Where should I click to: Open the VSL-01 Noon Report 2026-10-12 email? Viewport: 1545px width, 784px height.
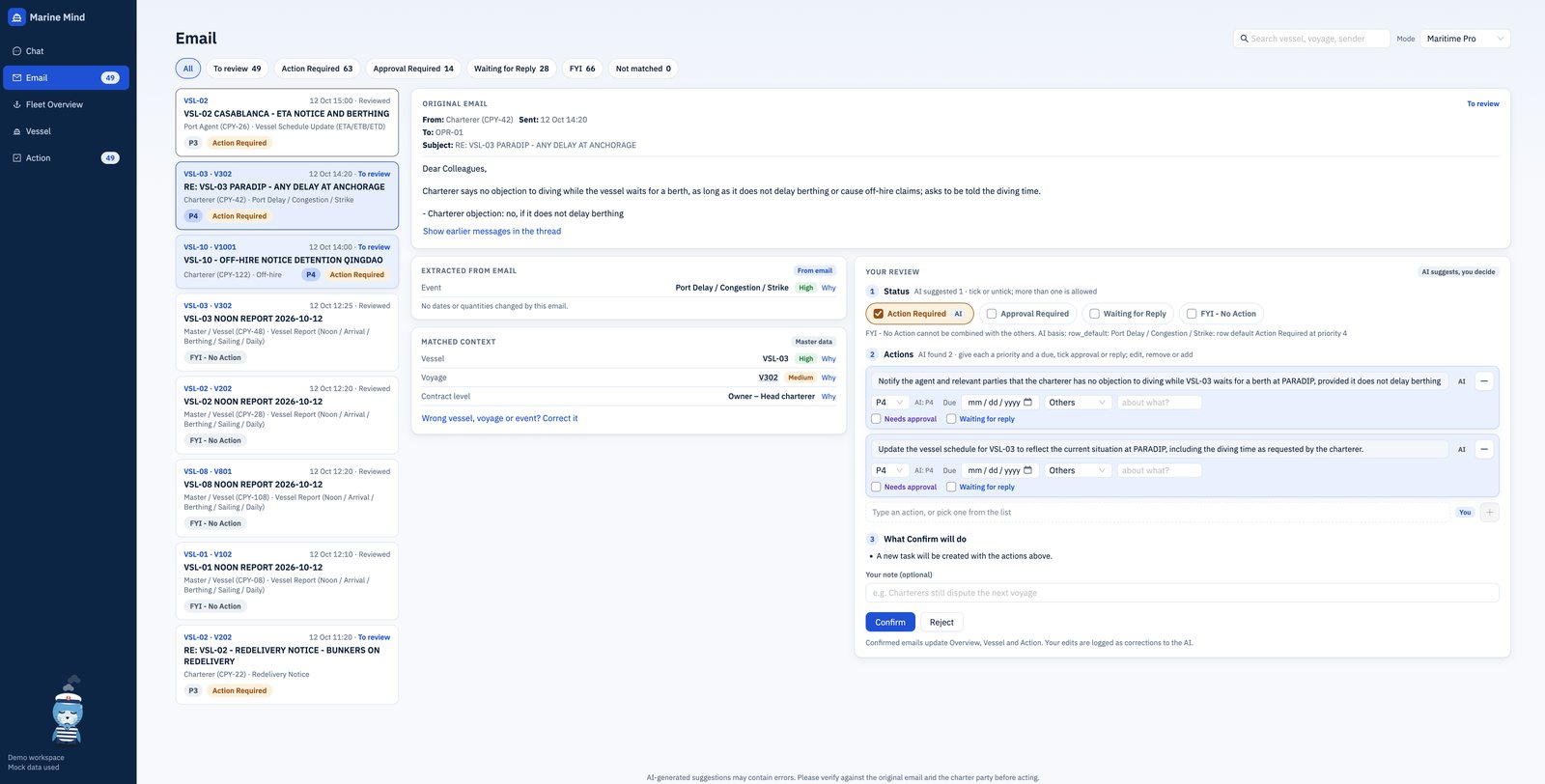pyautogui.click(x=287, y=582)
